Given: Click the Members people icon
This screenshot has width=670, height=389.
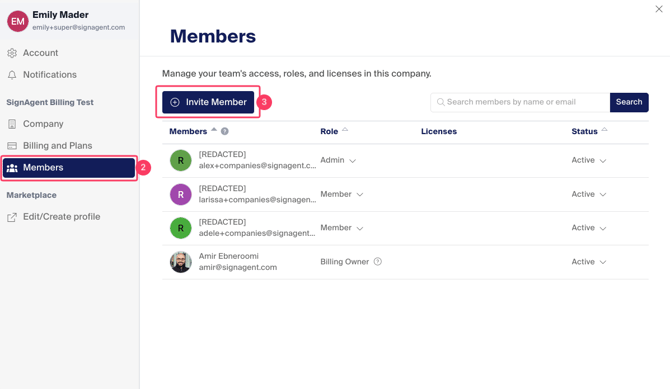Looking at the screenshot, I should (x=12, y=168).
